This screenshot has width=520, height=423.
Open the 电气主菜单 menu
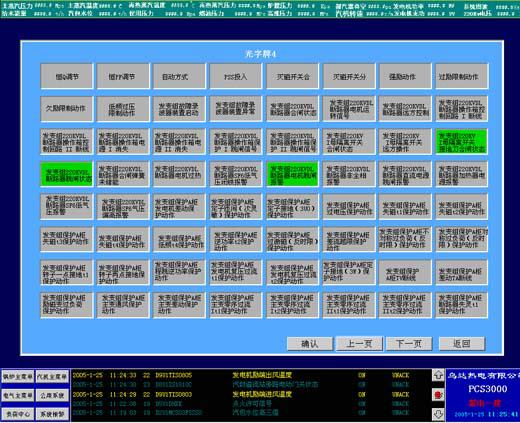[x=18, y=396]
